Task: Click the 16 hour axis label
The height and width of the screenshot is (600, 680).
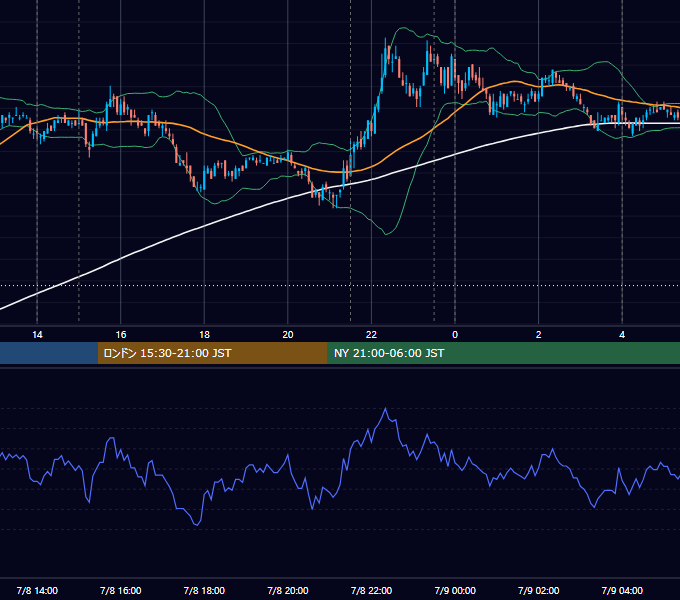Action: pyautogui.click(x=121, y=335)
